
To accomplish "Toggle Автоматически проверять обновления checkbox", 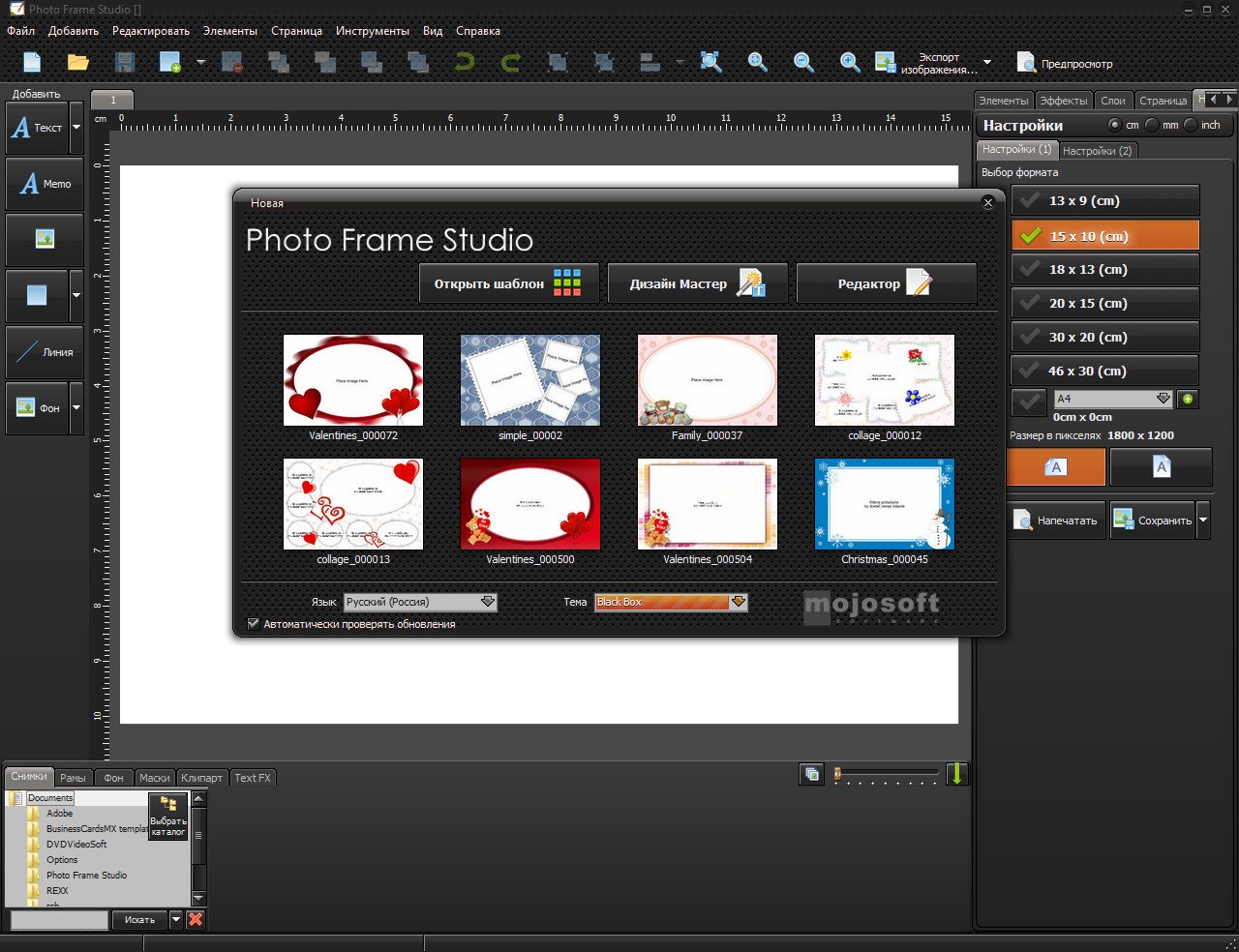I will [254, 624].
